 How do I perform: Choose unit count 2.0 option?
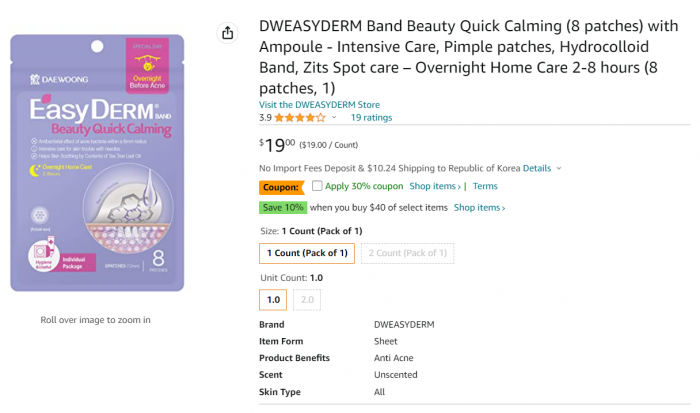pos(307,300)
